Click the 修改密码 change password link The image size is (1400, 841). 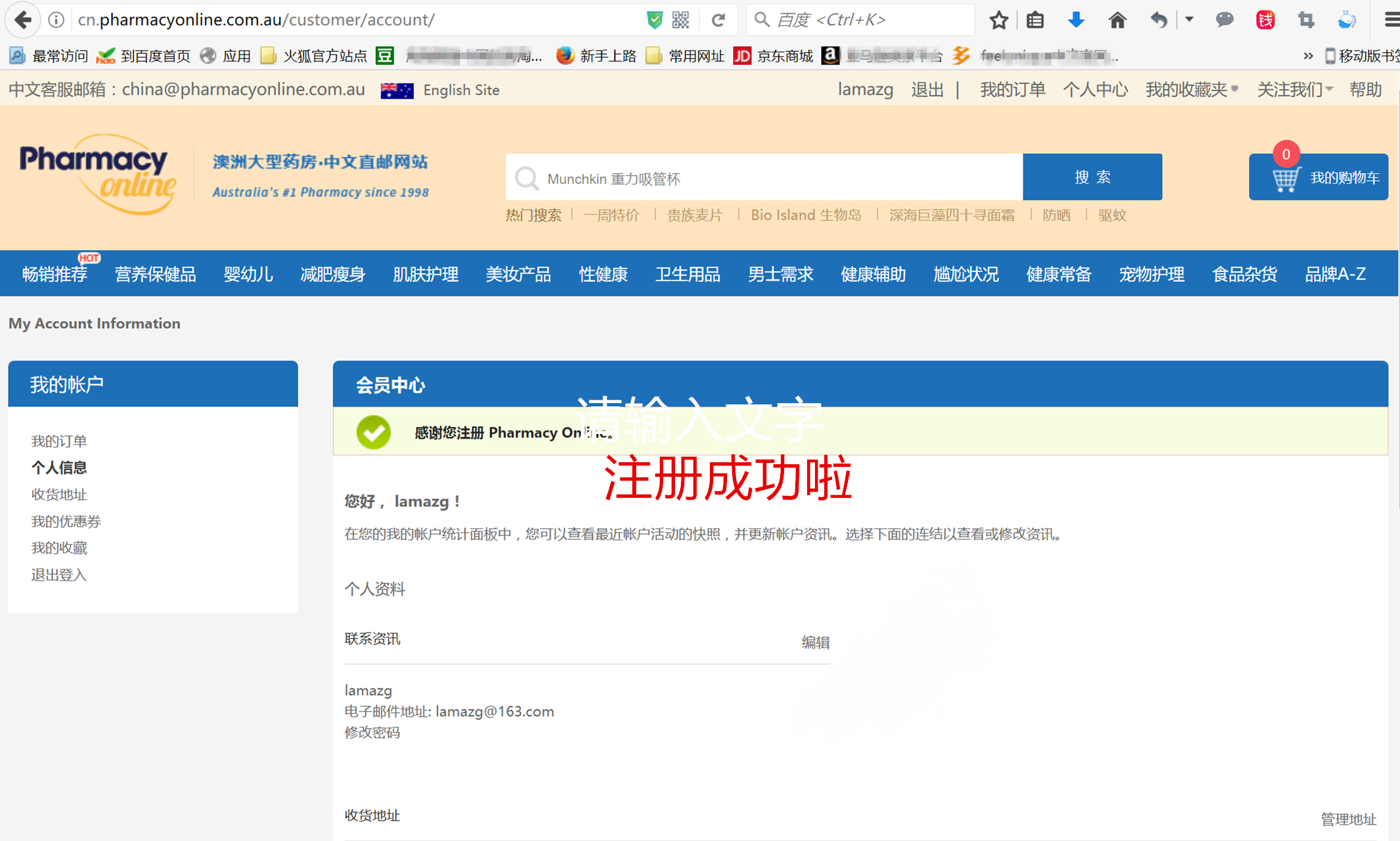click(x=372, y=733)
